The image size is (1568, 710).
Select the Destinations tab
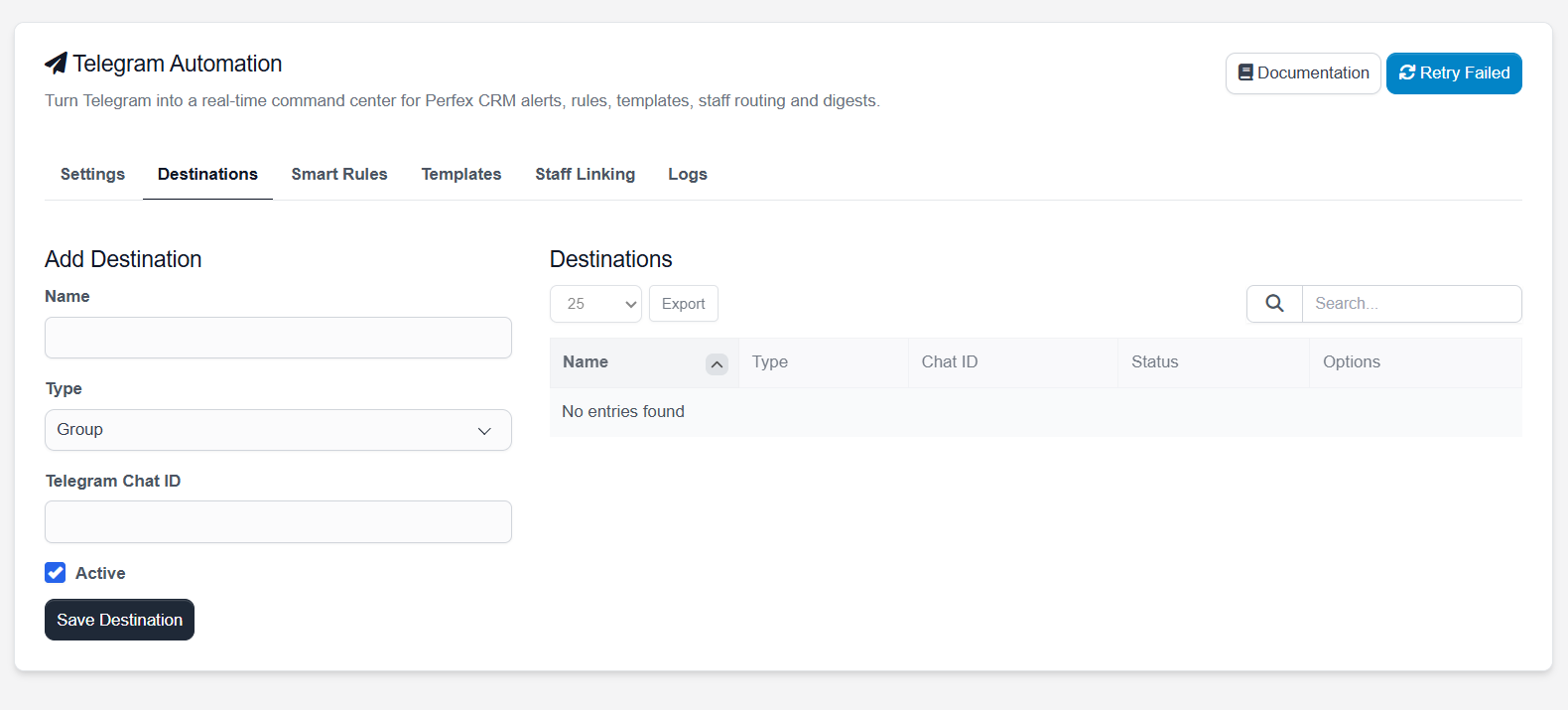tap(207, 175)
